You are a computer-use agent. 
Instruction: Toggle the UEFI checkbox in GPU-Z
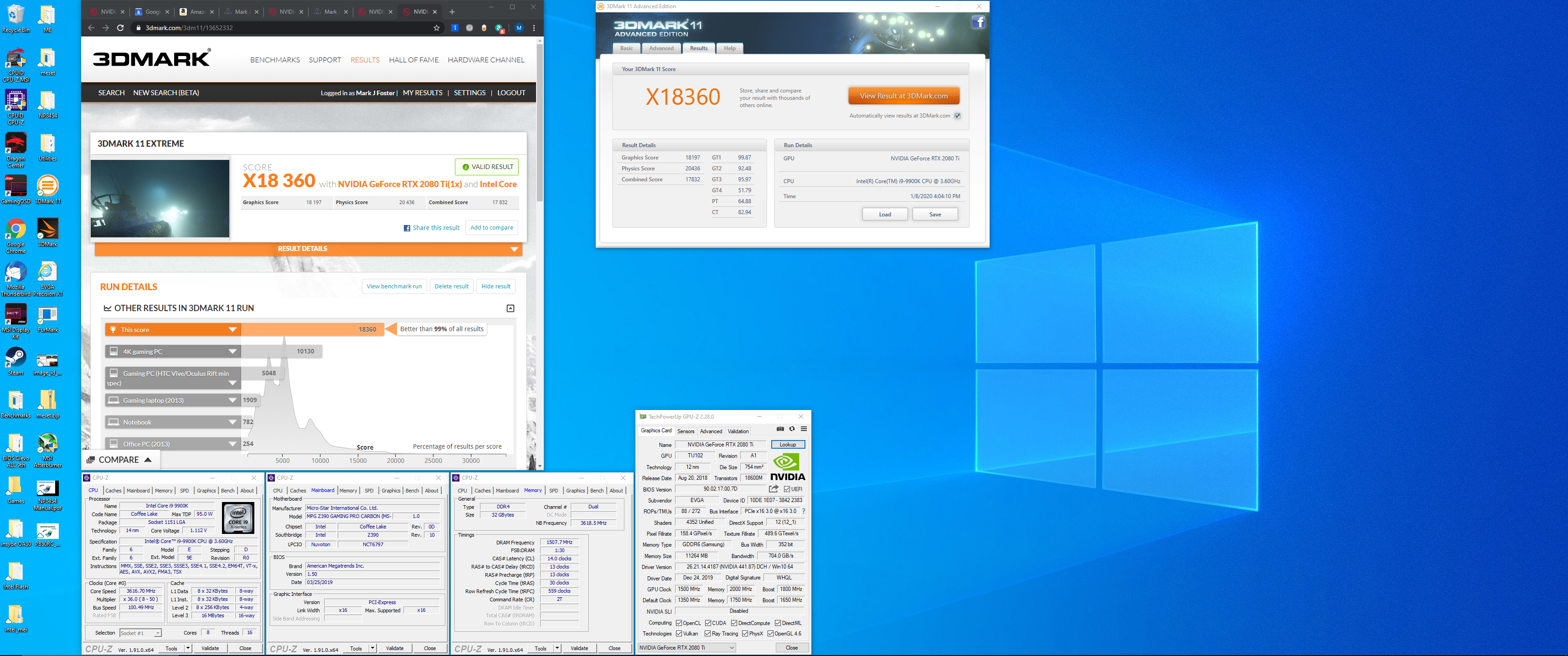(787, 489)
